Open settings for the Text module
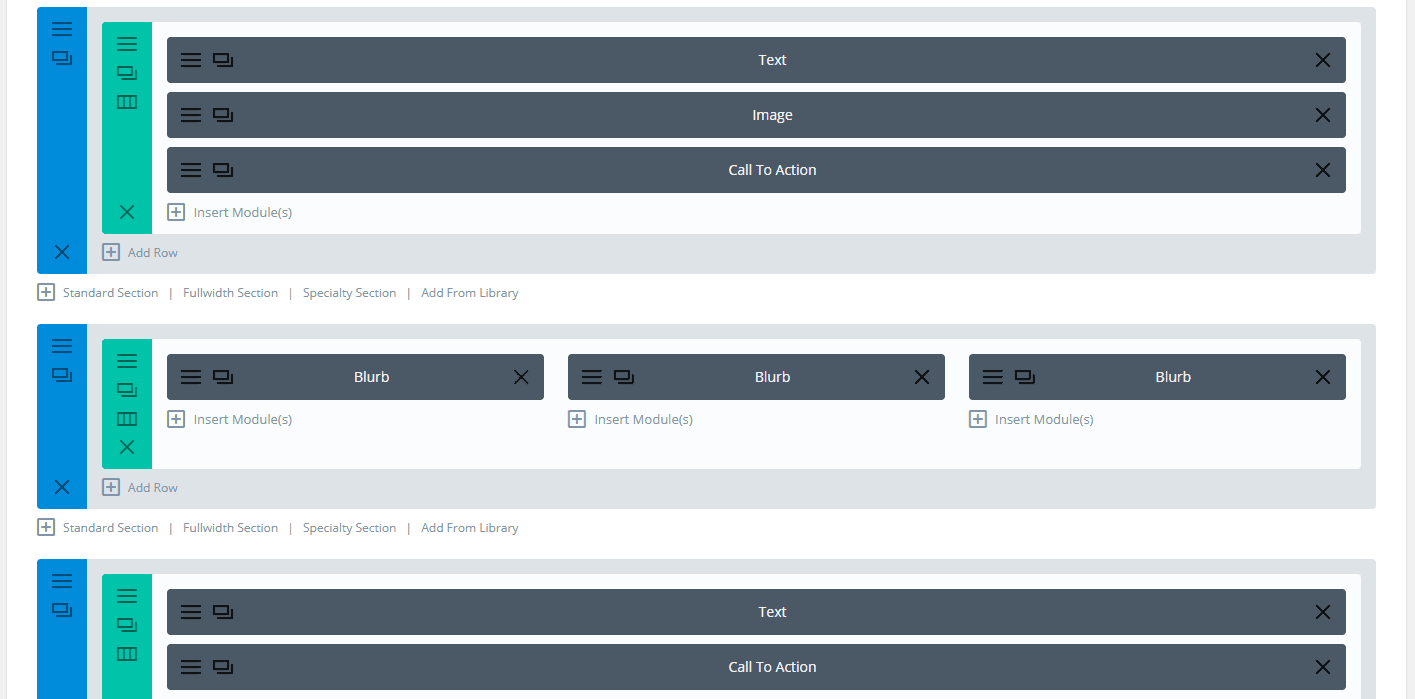The width and height of the screenshot is (1415, 699). [x=191, y=60]
